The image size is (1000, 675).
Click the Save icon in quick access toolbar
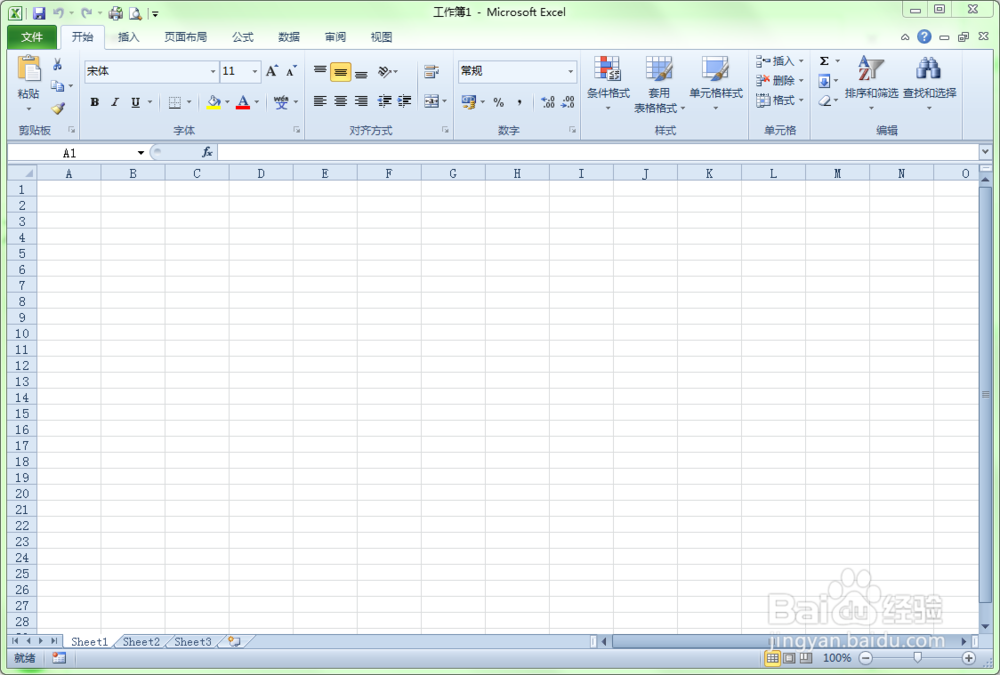tap(39, 13)
